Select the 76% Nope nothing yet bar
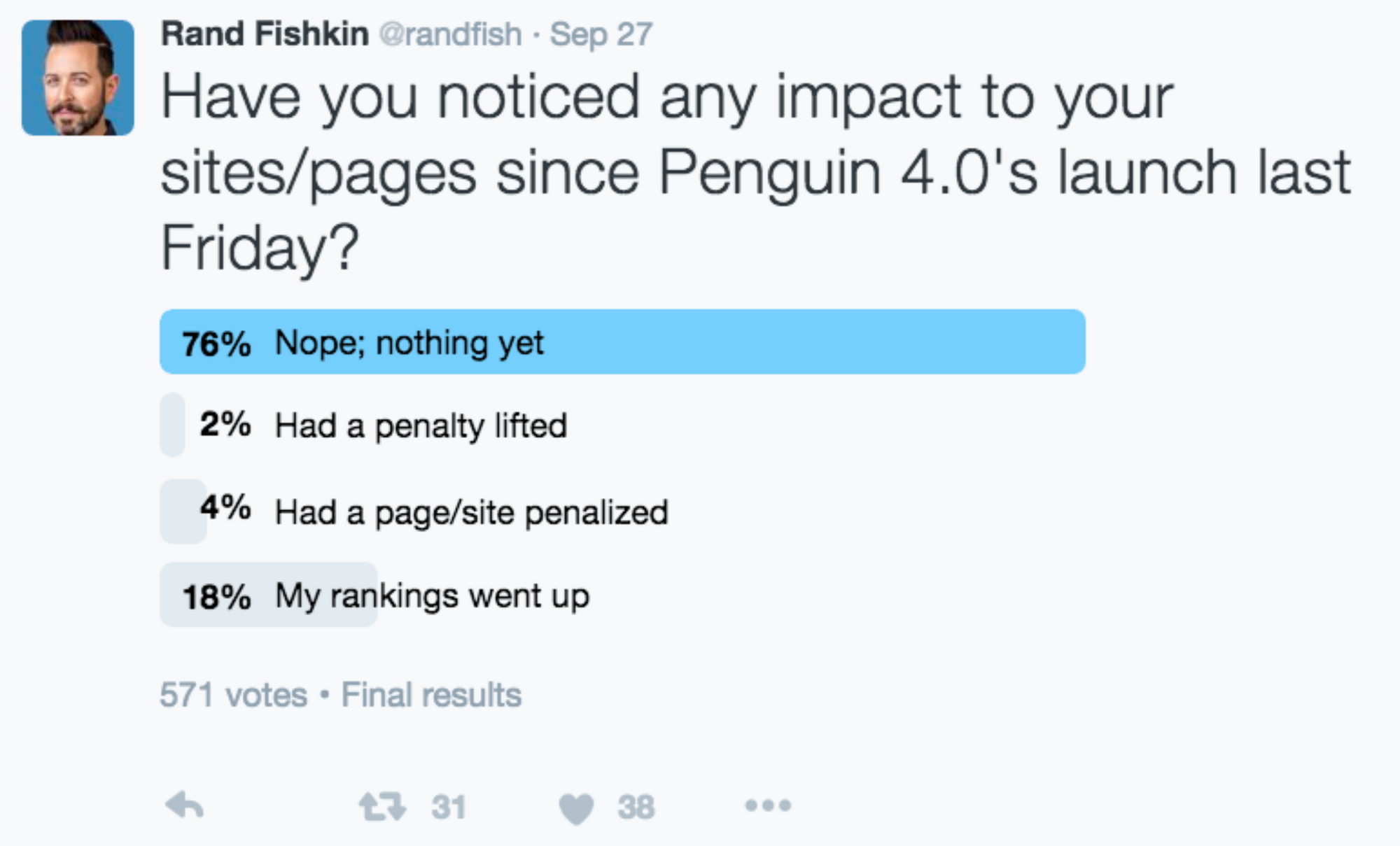This screenshot has height=846, width=1400. click(622, 341)
